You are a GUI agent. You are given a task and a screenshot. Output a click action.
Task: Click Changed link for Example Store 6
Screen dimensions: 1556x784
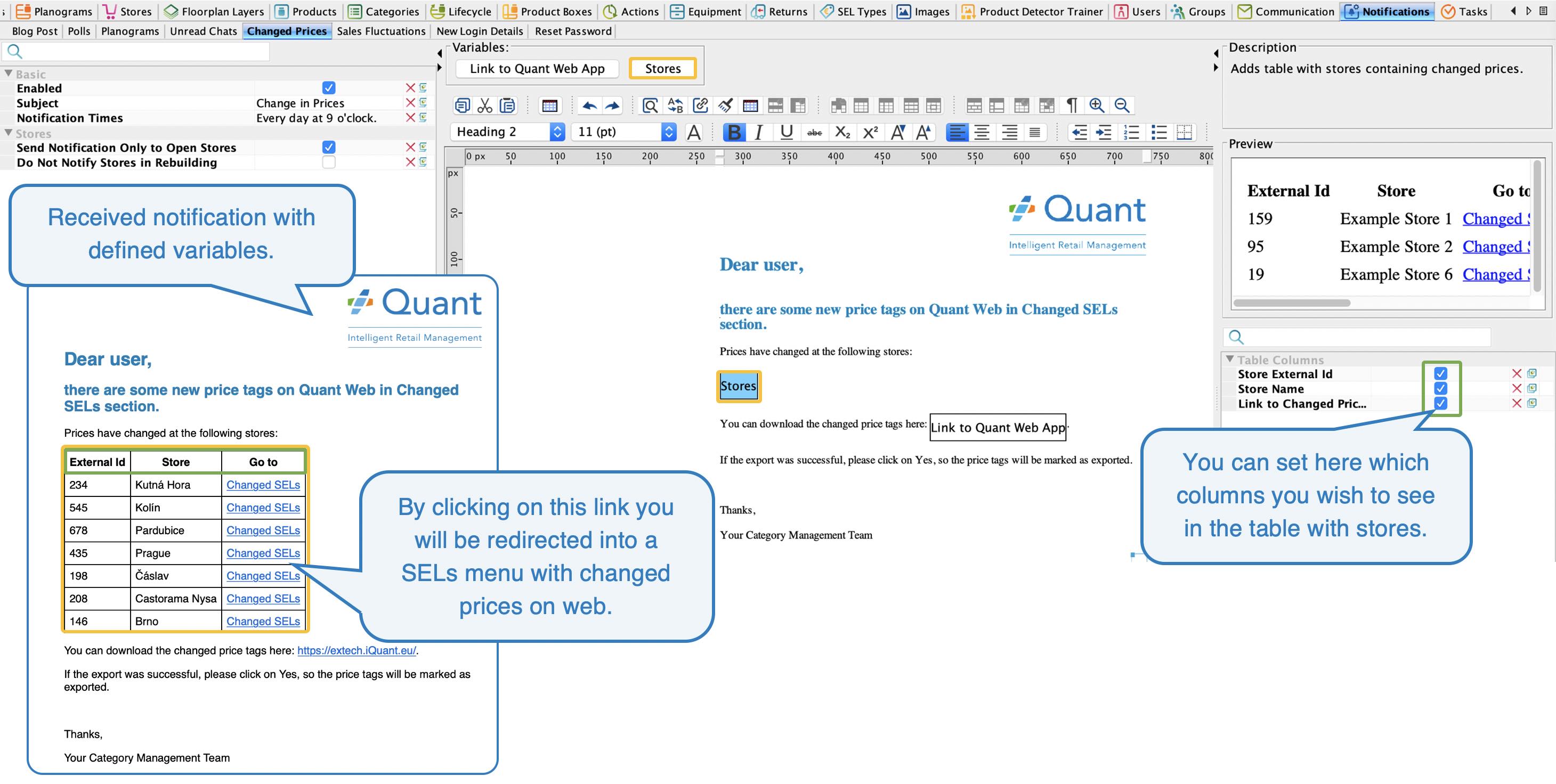click(1496, 275)
